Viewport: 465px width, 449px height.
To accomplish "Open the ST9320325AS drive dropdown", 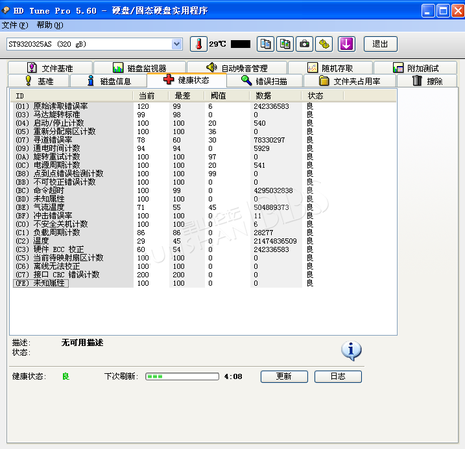I will [x=94, y=44].
